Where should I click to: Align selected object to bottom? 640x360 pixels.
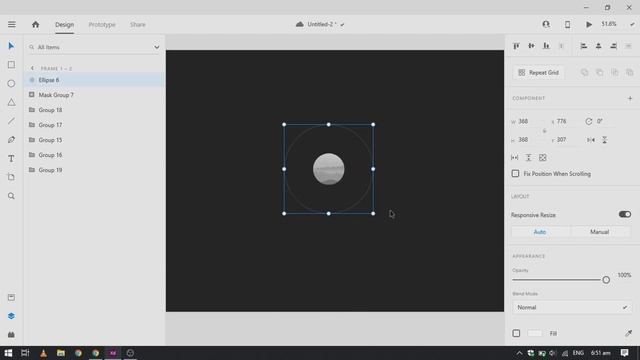(546, 46)
